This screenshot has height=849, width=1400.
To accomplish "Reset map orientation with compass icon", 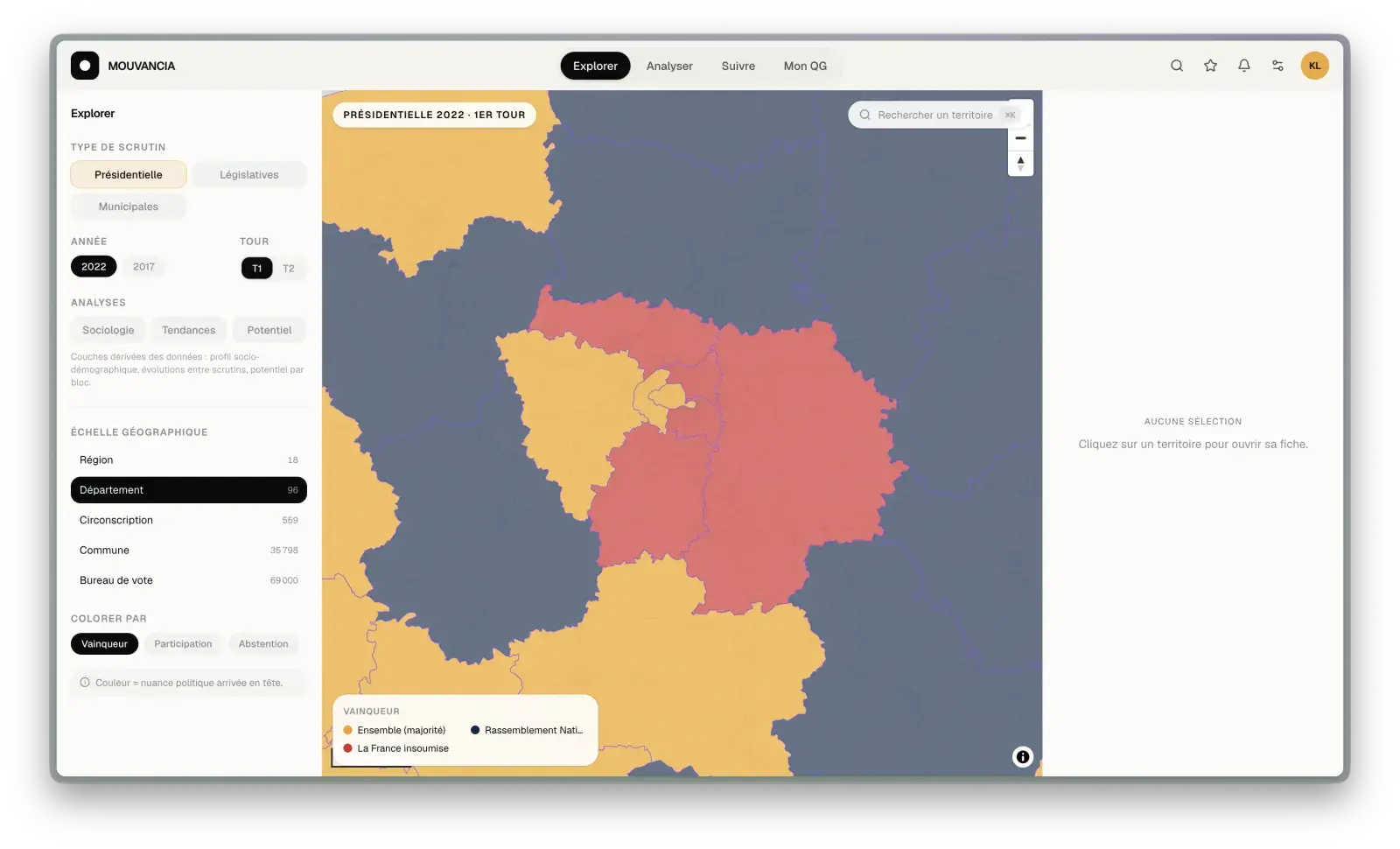I will click(x=1020, y=163).
